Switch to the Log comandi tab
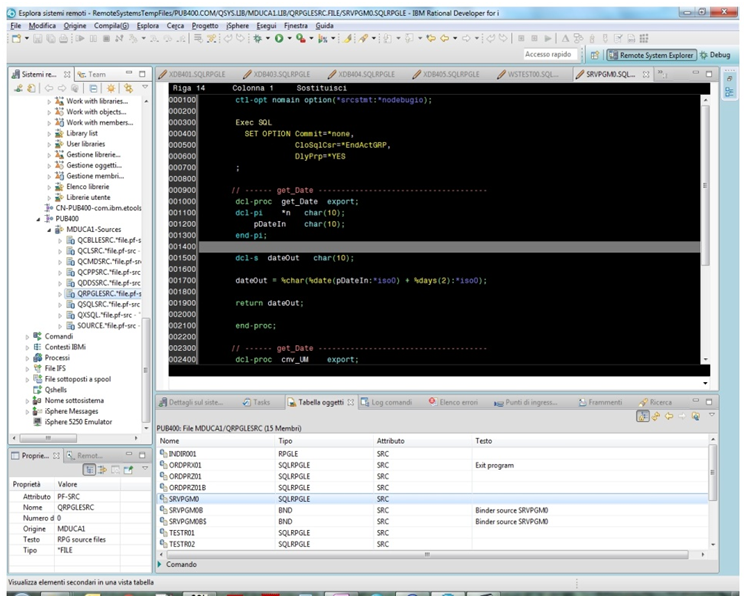Viewport: 746px width, 598px height. click(386, 402)
